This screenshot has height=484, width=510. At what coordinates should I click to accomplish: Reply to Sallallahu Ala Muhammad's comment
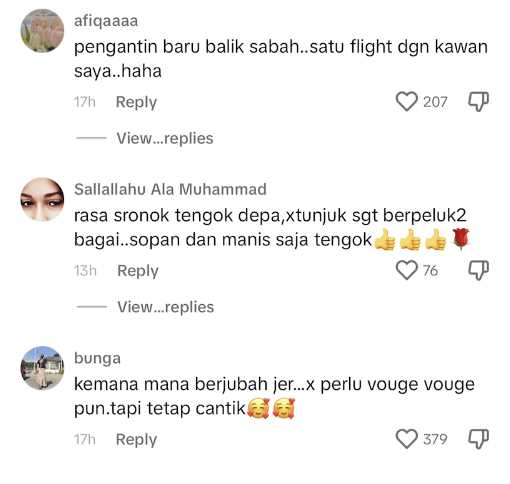click(138, 271)
